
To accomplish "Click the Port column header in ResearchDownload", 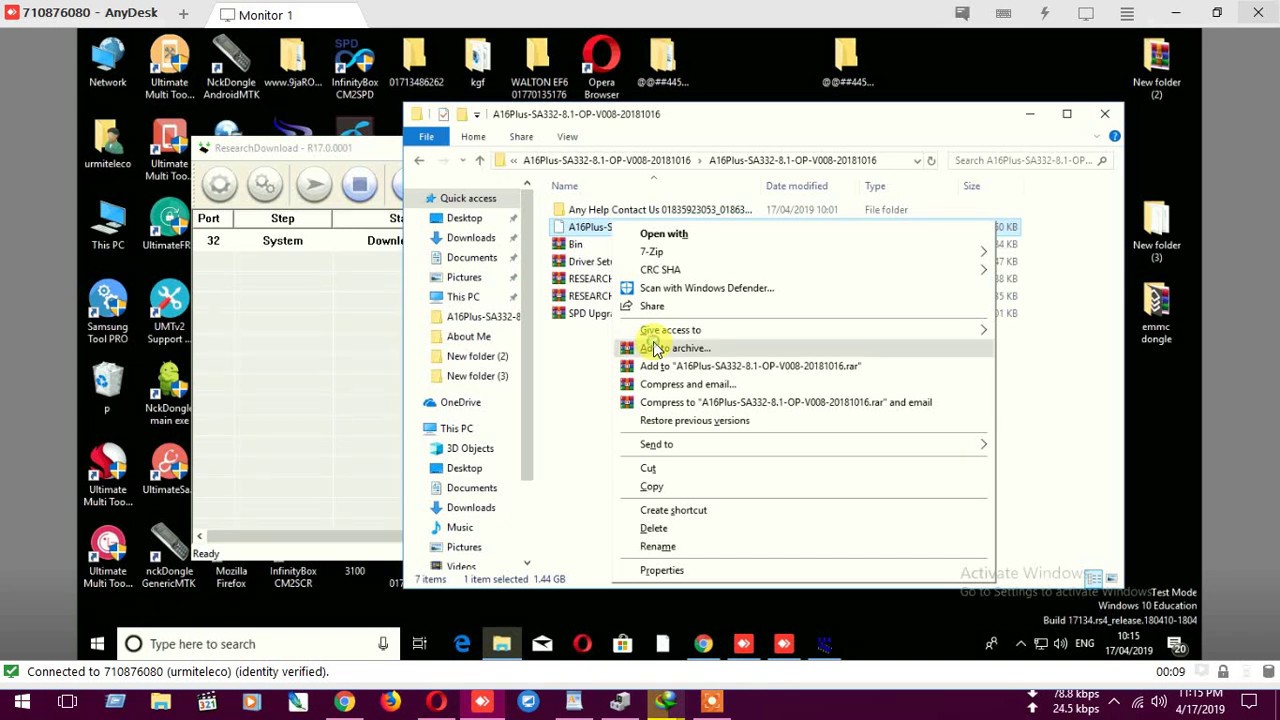I will click(x=208, y=218).
